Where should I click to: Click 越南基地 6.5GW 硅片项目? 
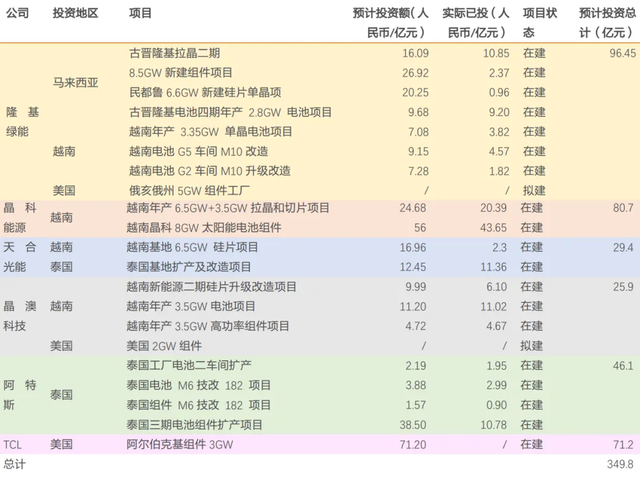pyautogui.click(x=192, y=247)
